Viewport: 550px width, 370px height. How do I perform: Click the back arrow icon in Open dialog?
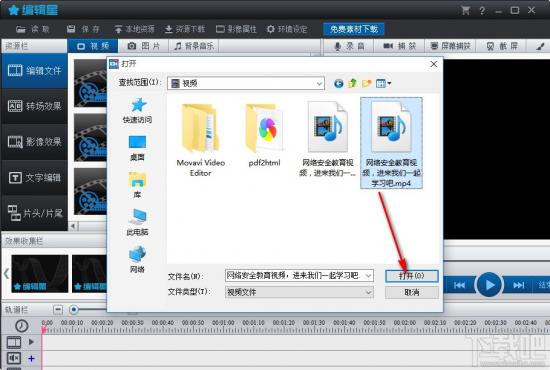(338, 83)
